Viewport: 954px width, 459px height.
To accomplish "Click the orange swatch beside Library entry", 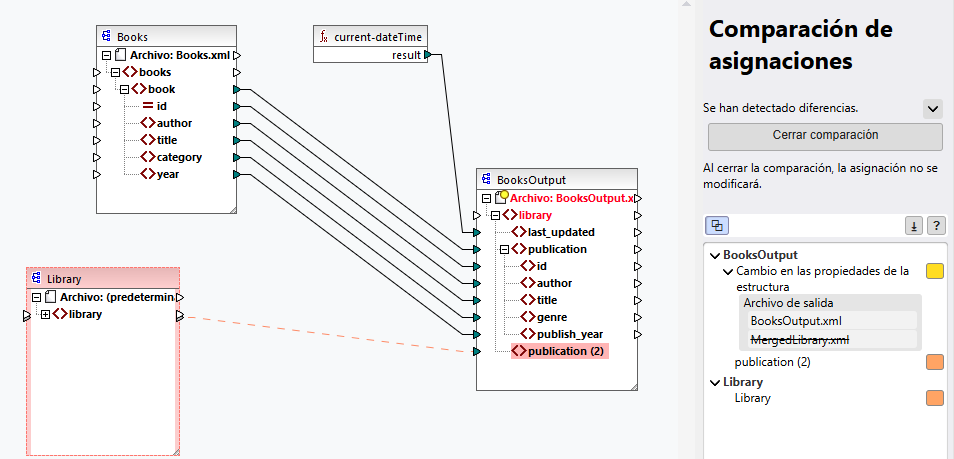I will 935,398.
